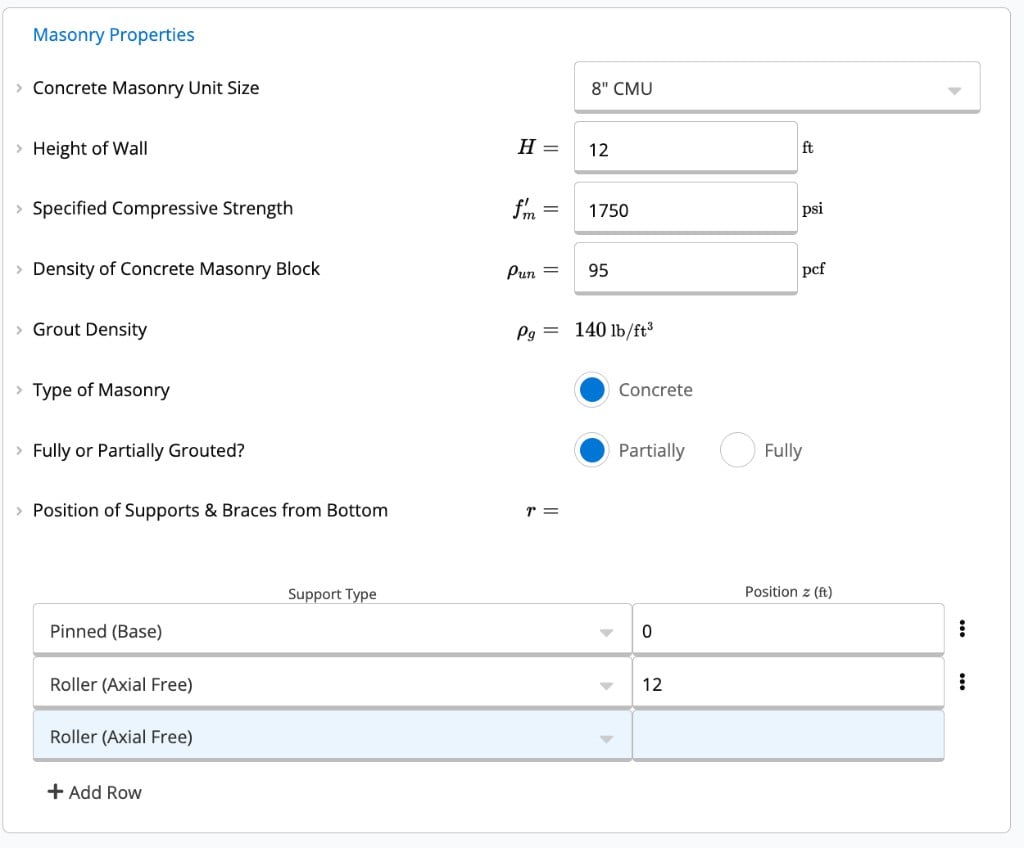Viewport: 1024px width, 848px height.
Task: Click the Masonry Properties heading
Action: [x=114, y=35]
